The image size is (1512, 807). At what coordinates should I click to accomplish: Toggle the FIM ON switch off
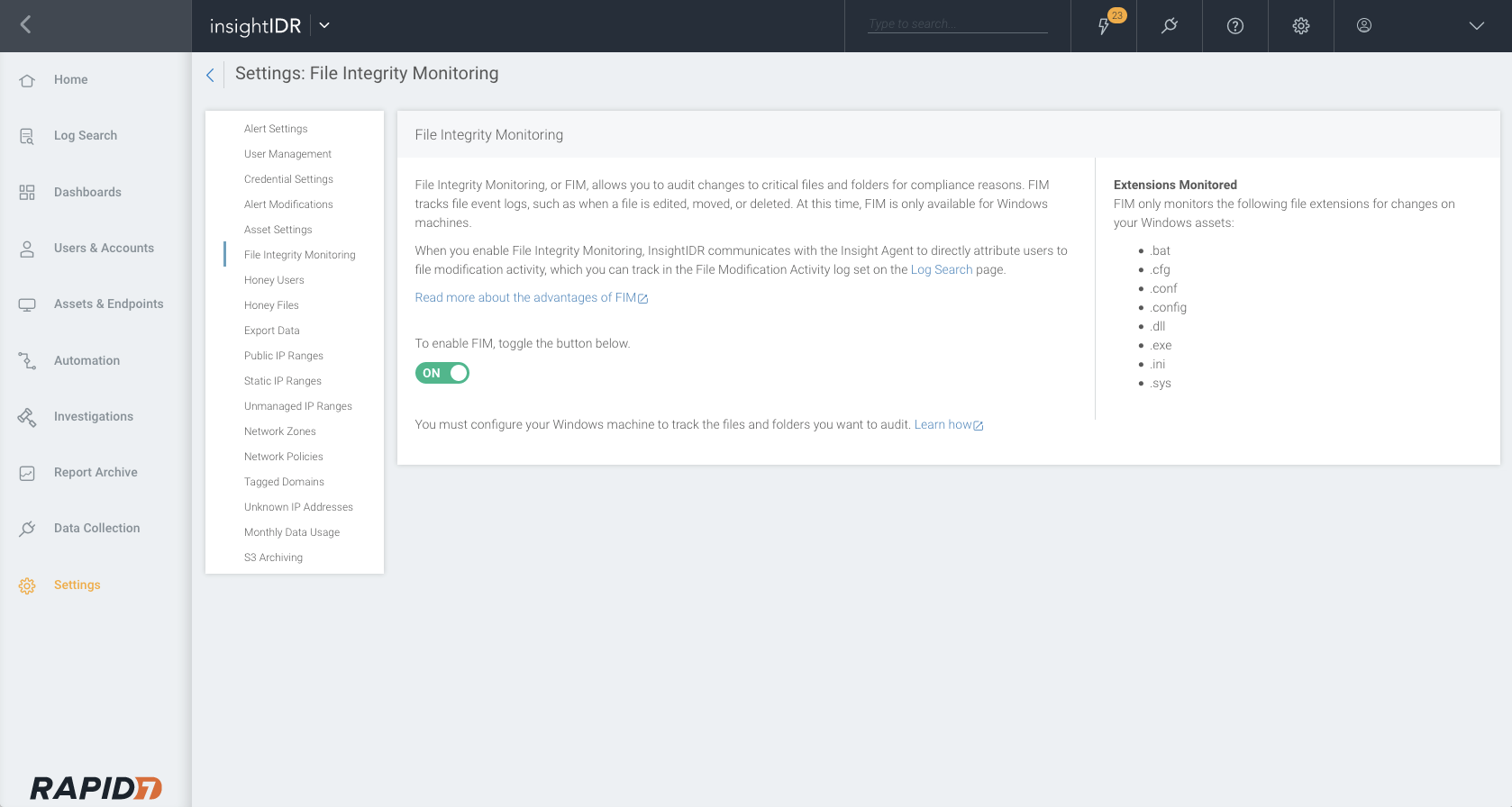(x=442, y=373)
